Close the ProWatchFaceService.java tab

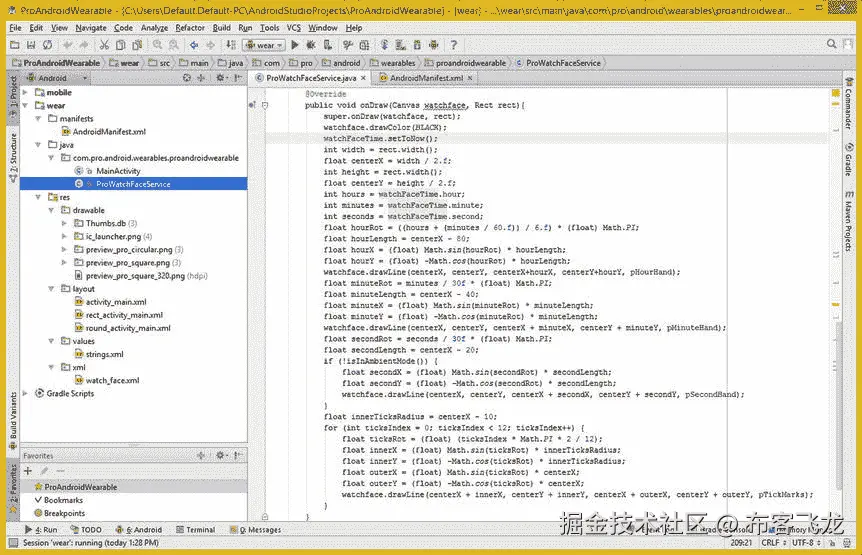click(363, 78)
